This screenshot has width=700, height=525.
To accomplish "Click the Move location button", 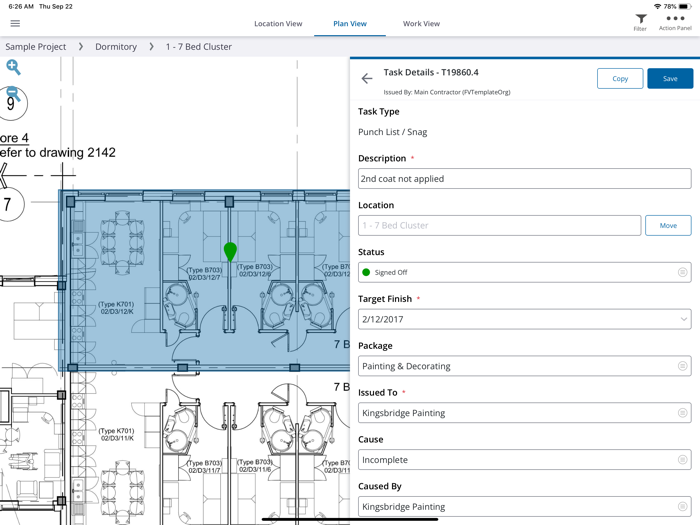I will (x=668, y=225).
